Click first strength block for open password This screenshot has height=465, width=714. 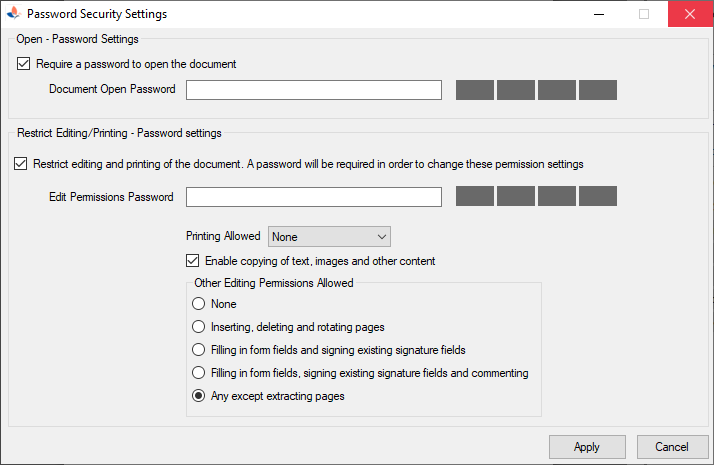point(475,90)
